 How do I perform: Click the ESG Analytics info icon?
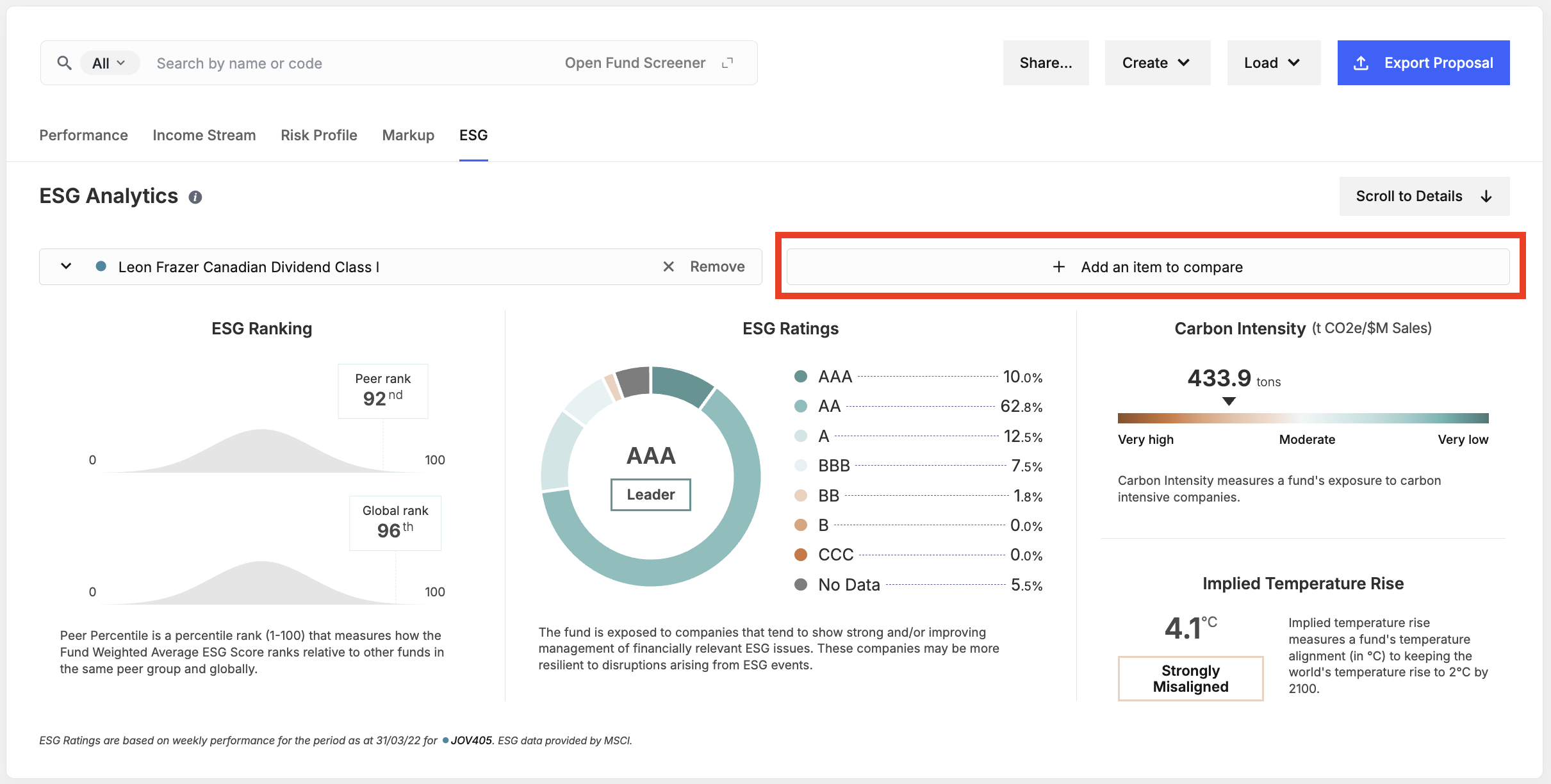(x=195, y=197)
